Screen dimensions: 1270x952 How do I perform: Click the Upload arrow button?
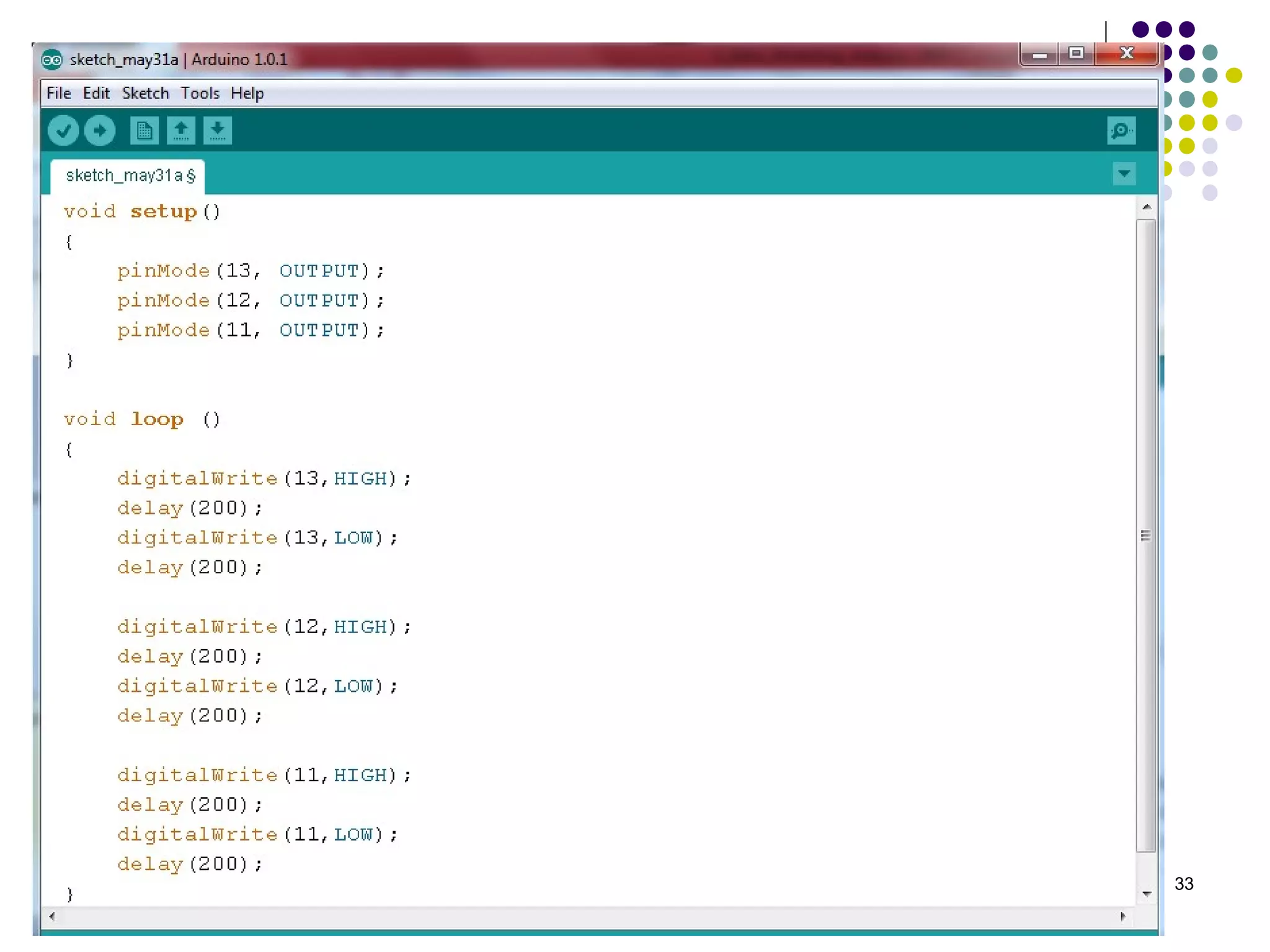(100, 131)
